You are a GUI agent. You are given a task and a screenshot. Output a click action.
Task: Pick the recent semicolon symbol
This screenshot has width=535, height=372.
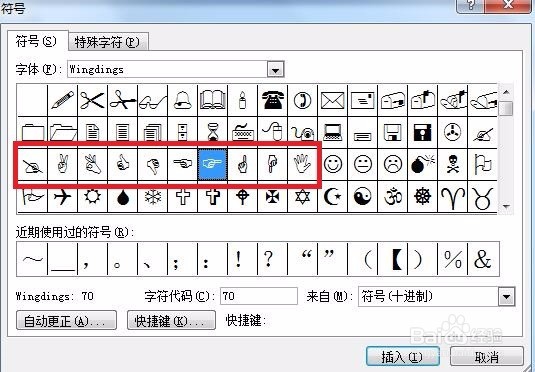click(x=183, y=259)
